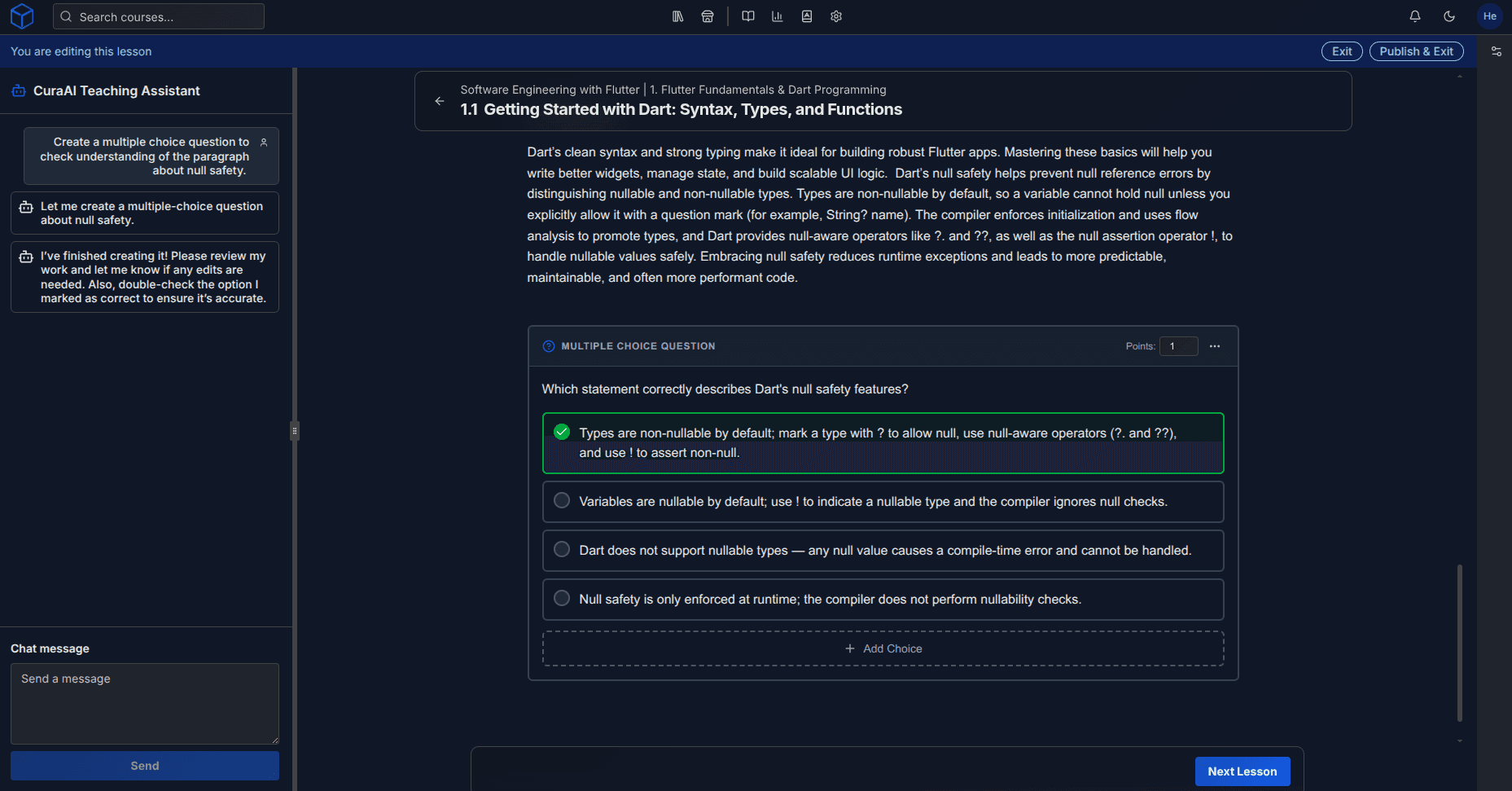Check notifications via the bell icon
Screen dimensions: 1512x791
[x=1414, y=16]
